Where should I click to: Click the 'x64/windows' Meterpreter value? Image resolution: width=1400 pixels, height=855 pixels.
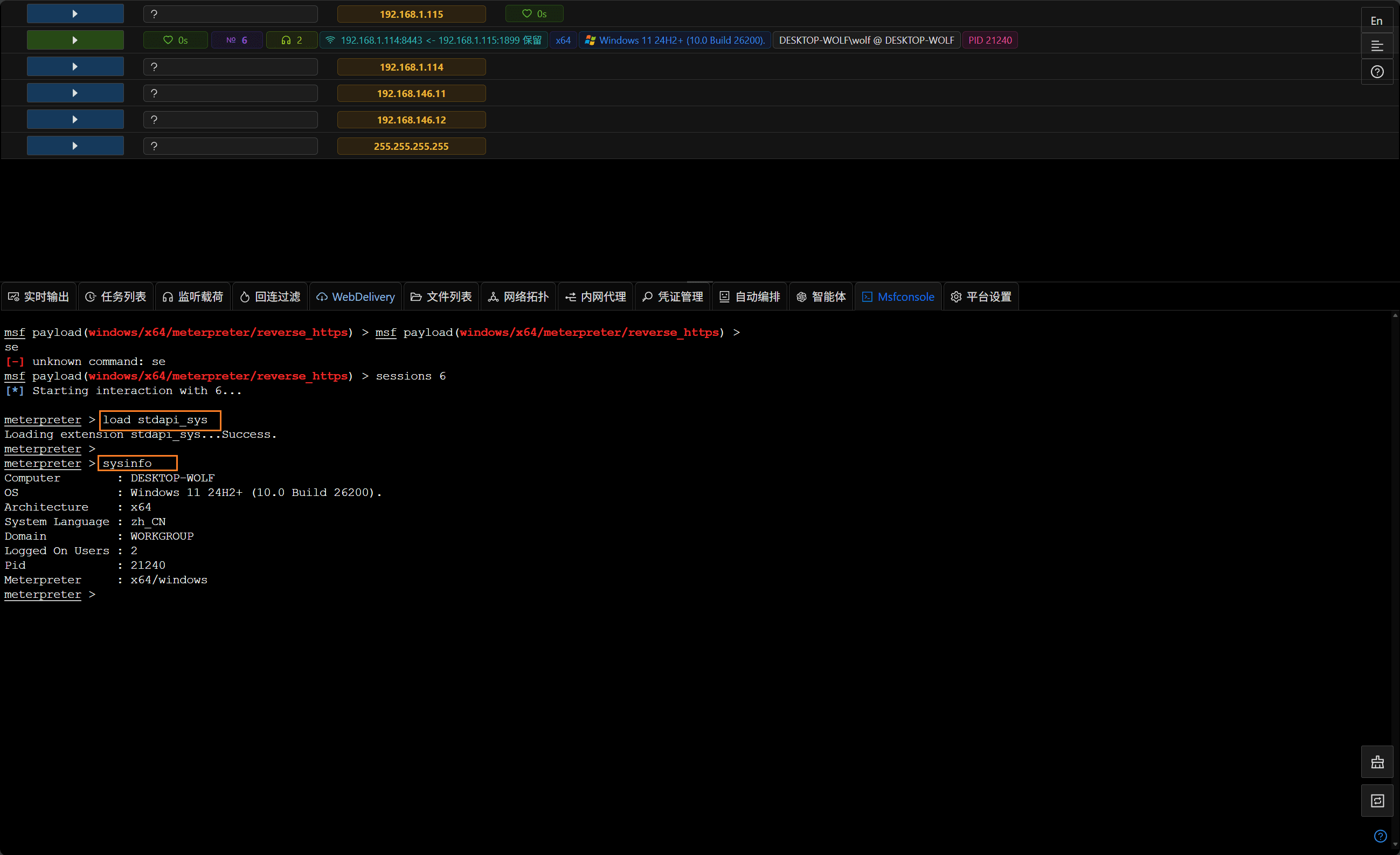tap(169, 580)
